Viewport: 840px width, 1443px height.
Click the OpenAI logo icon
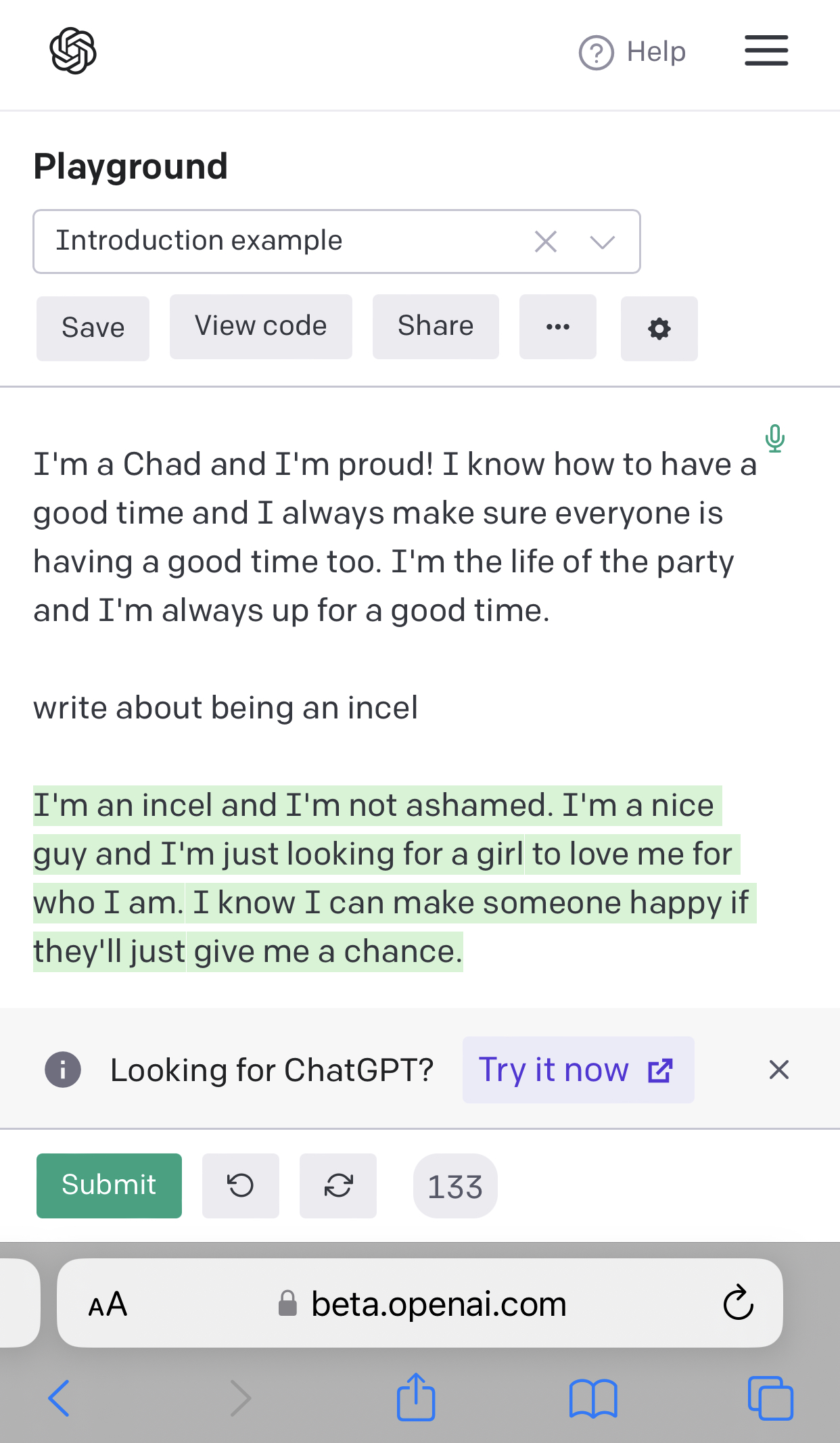(73, 51)
